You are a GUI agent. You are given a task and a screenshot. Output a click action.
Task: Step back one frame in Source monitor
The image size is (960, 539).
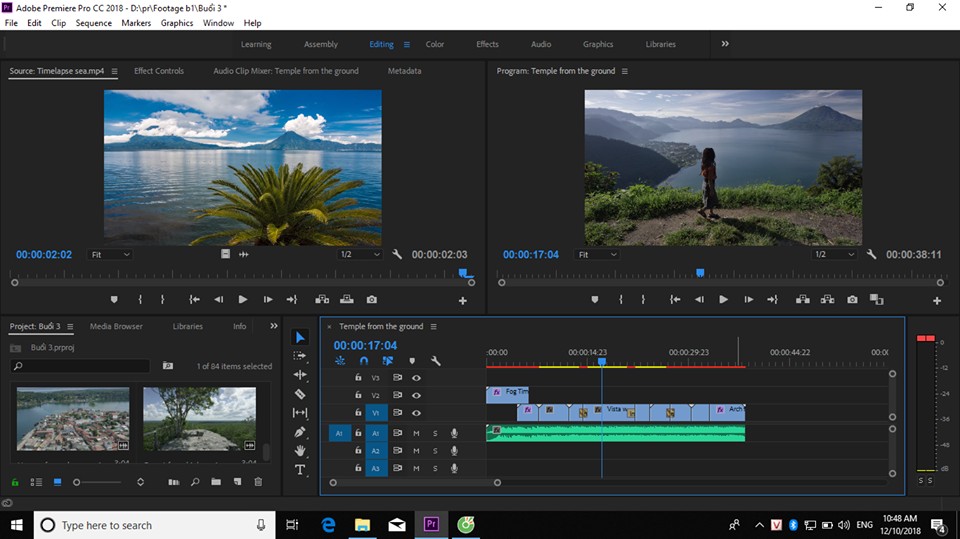[x=219, y=300]
